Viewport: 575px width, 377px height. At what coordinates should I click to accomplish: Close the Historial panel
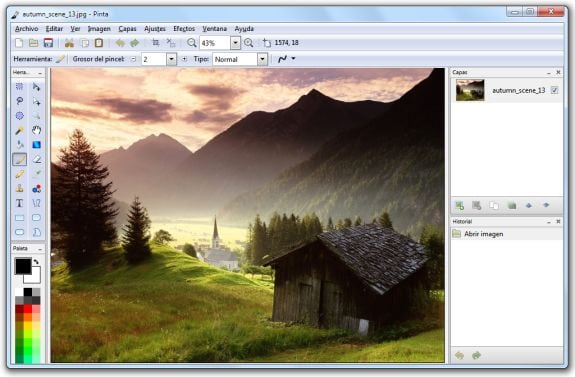(x=558, y=222)
